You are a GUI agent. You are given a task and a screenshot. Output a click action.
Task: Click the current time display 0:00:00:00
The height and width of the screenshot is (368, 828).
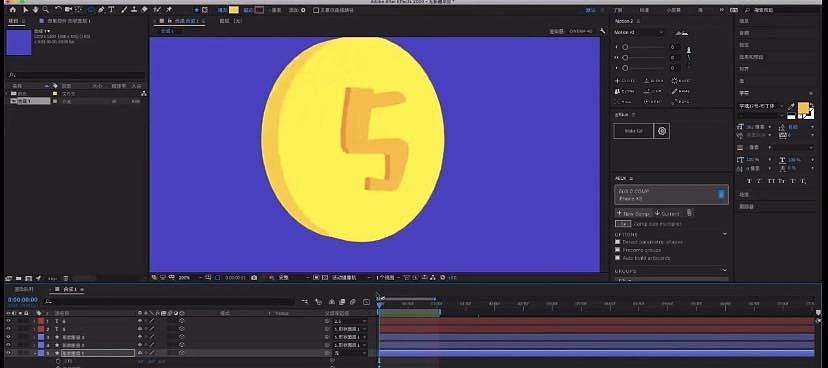(22, 299)
